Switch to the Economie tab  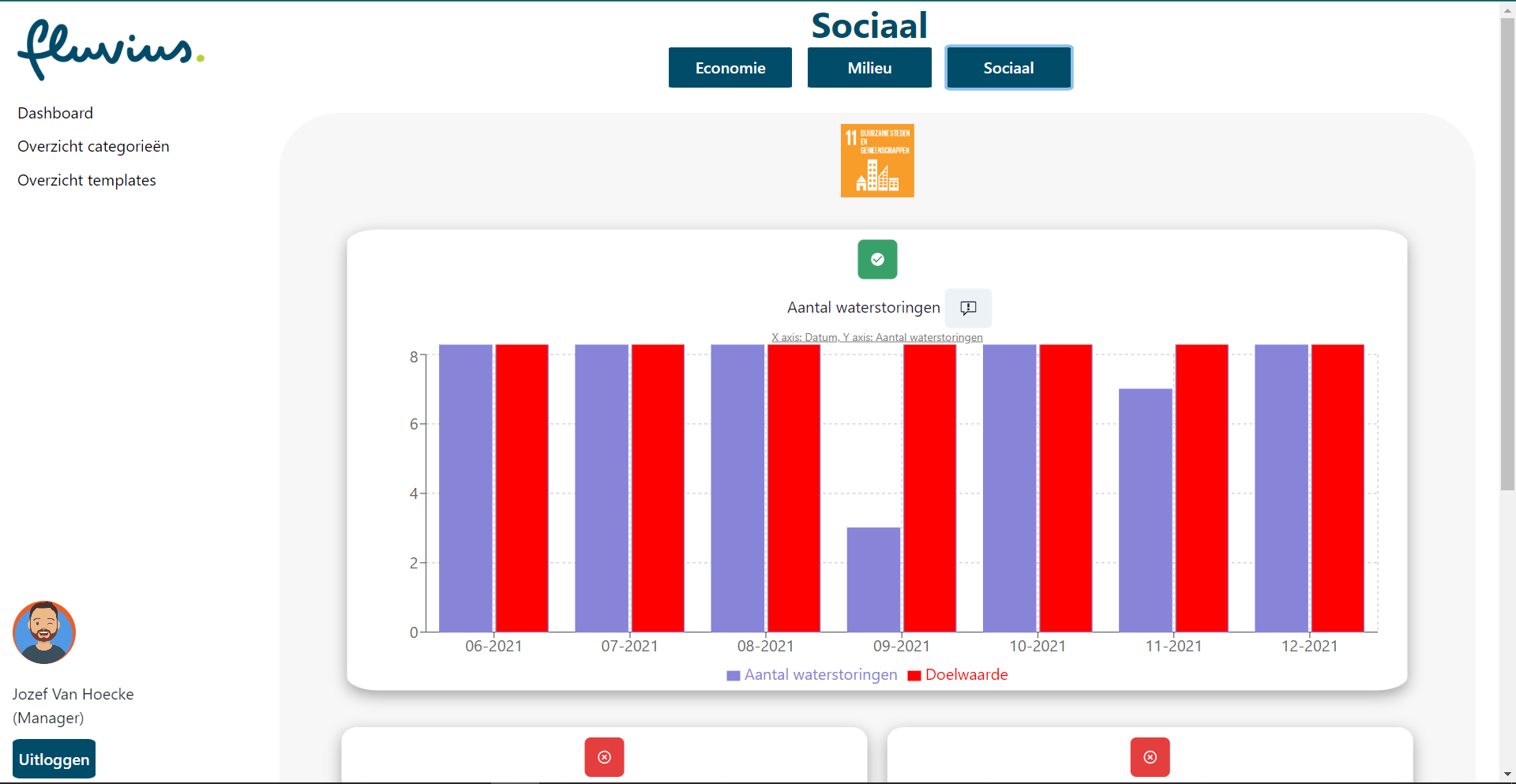pos(730,67)
